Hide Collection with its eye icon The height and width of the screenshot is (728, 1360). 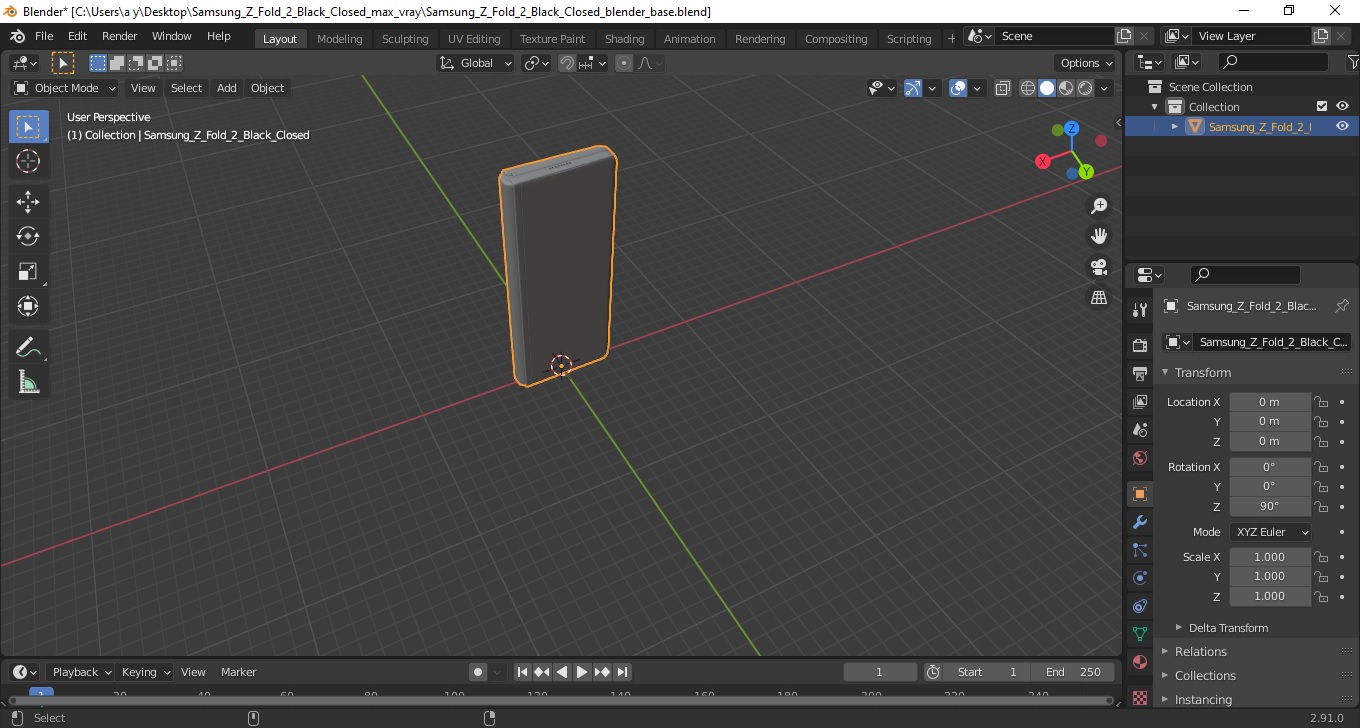tap(1342, 106)
